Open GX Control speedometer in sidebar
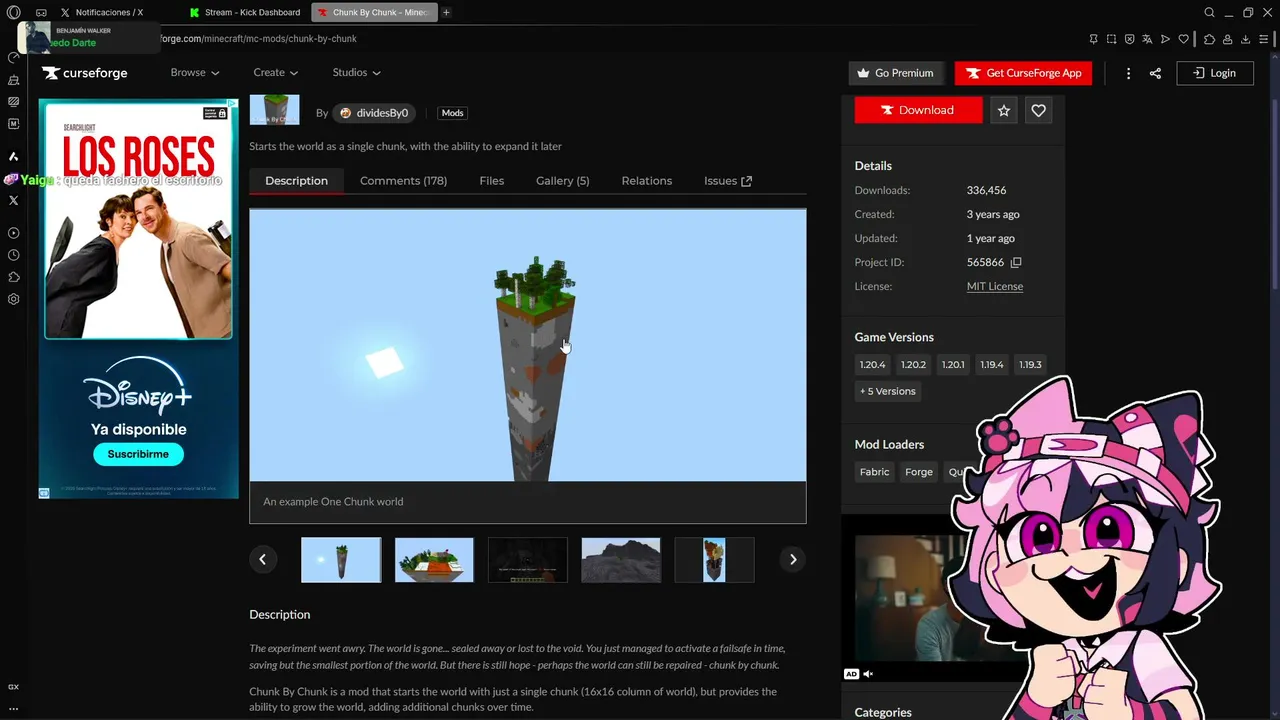The image size is (1280, 720). pos(13,58)
